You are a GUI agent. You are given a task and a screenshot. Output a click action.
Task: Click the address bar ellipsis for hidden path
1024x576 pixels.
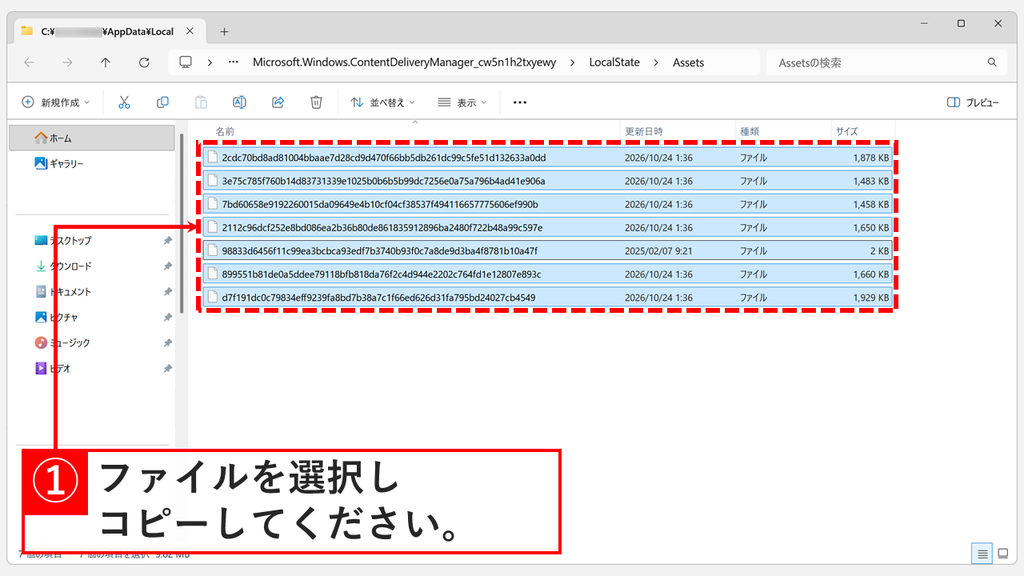coord(233,62)
